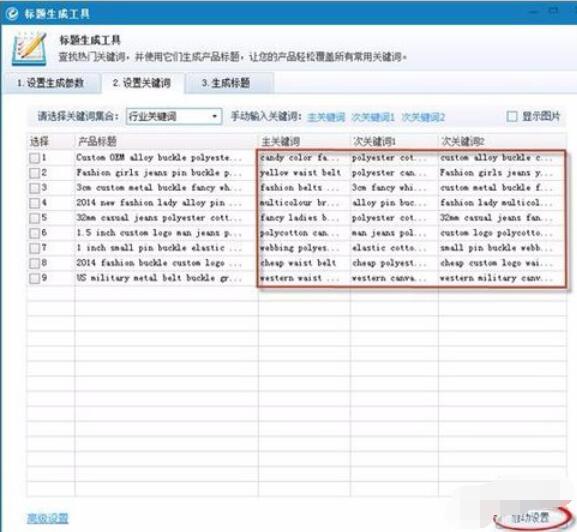577x532 pixels.
Task: Select the checkbox for row 9
Action: coord(34,278)
